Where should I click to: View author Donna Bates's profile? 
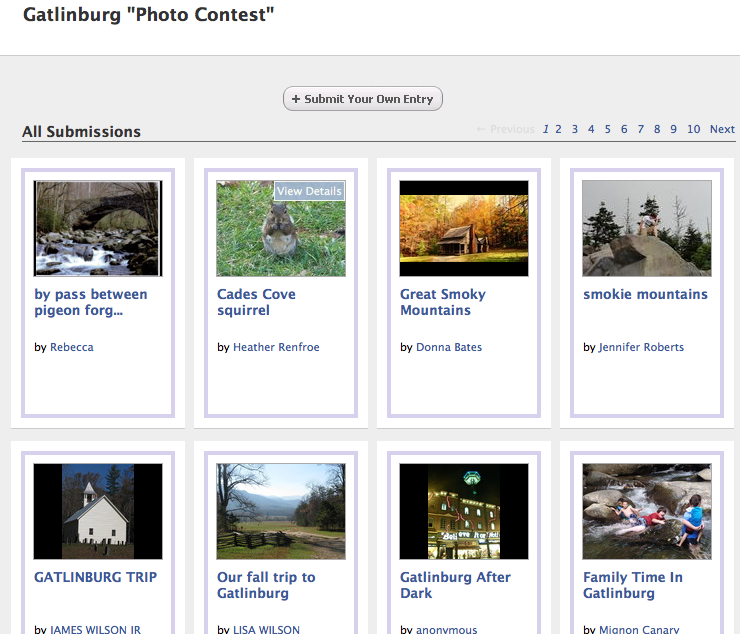(x=449, y=347)
